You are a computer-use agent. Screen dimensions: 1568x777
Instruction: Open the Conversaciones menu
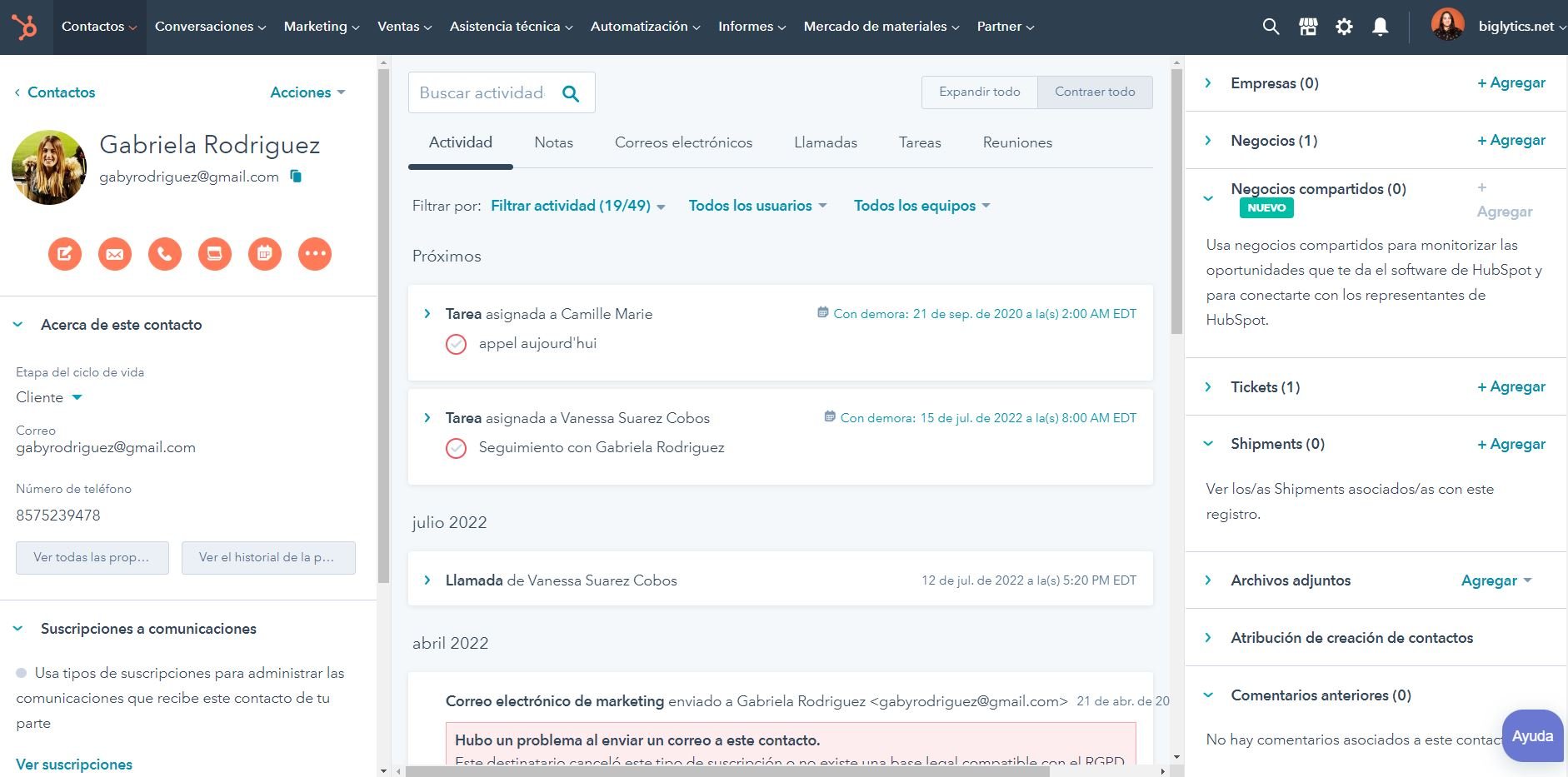pyautogui.click(x=211, y=27)
